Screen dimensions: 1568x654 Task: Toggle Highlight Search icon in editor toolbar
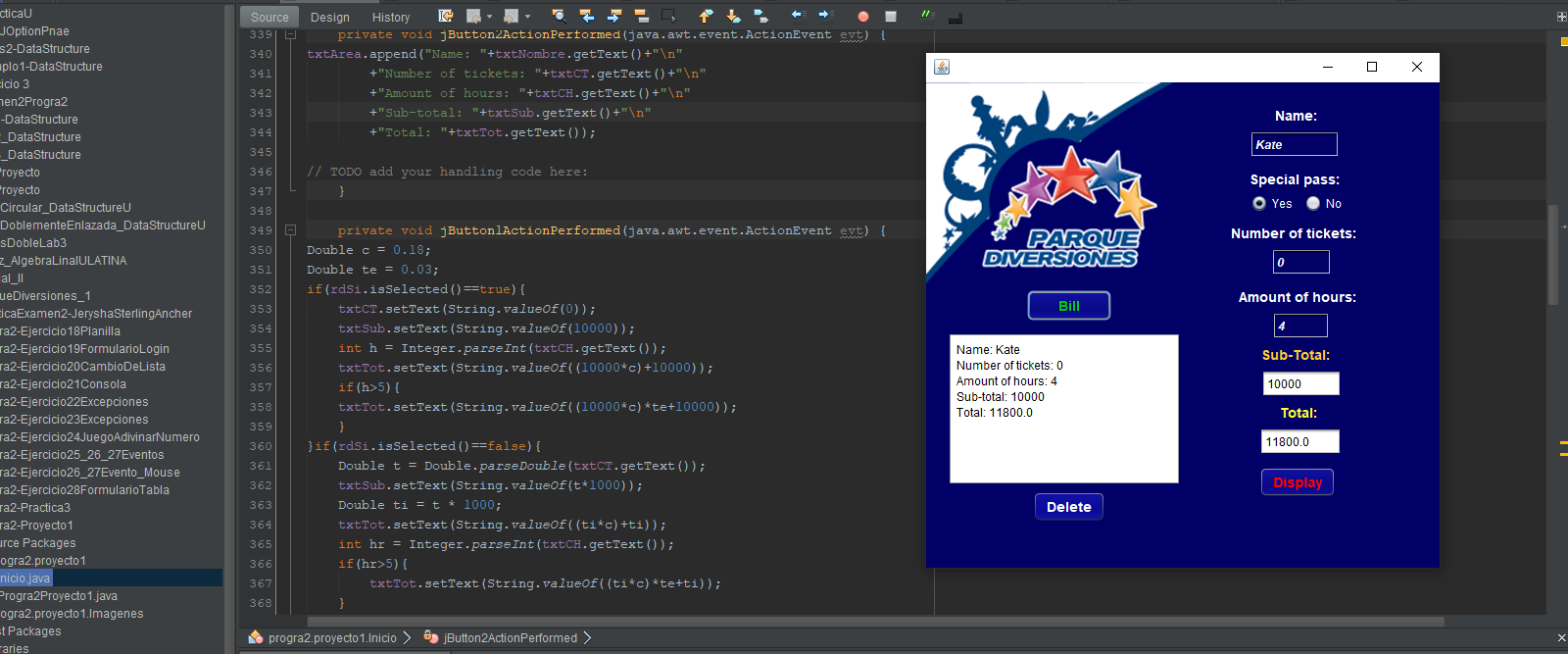point(641,16)
